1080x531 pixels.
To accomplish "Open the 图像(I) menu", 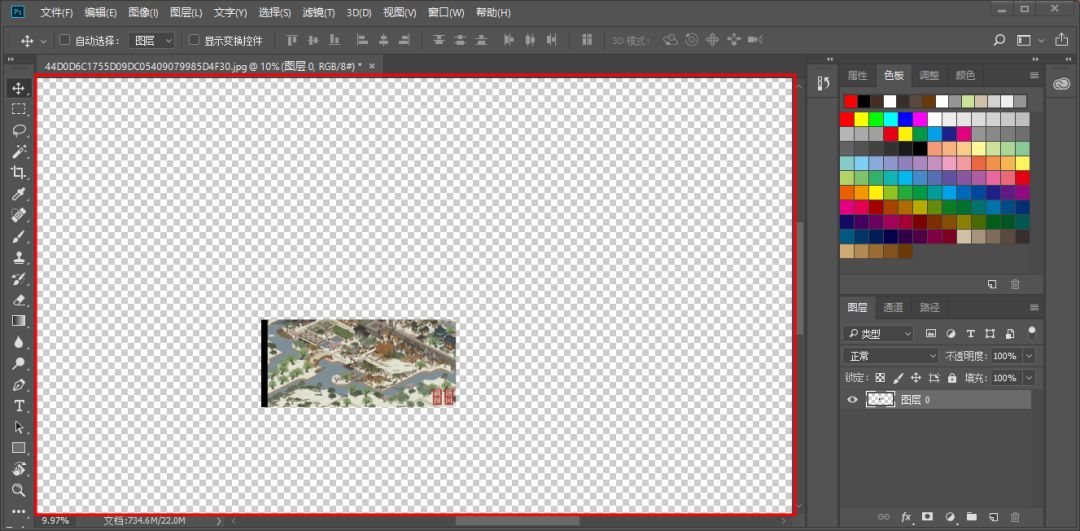I will tap(143, 13).
